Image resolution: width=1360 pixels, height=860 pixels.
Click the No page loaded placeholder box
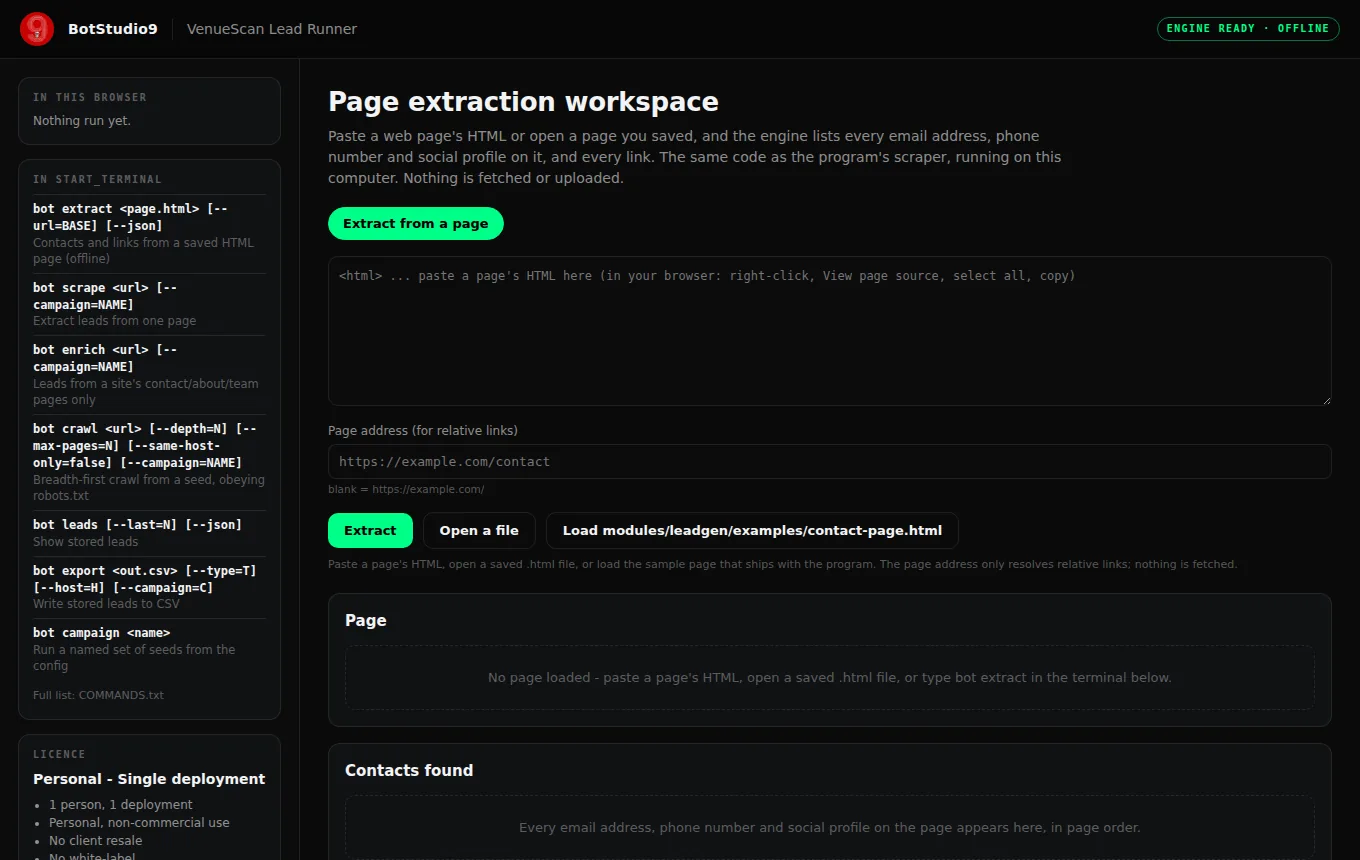coord(830,677)
